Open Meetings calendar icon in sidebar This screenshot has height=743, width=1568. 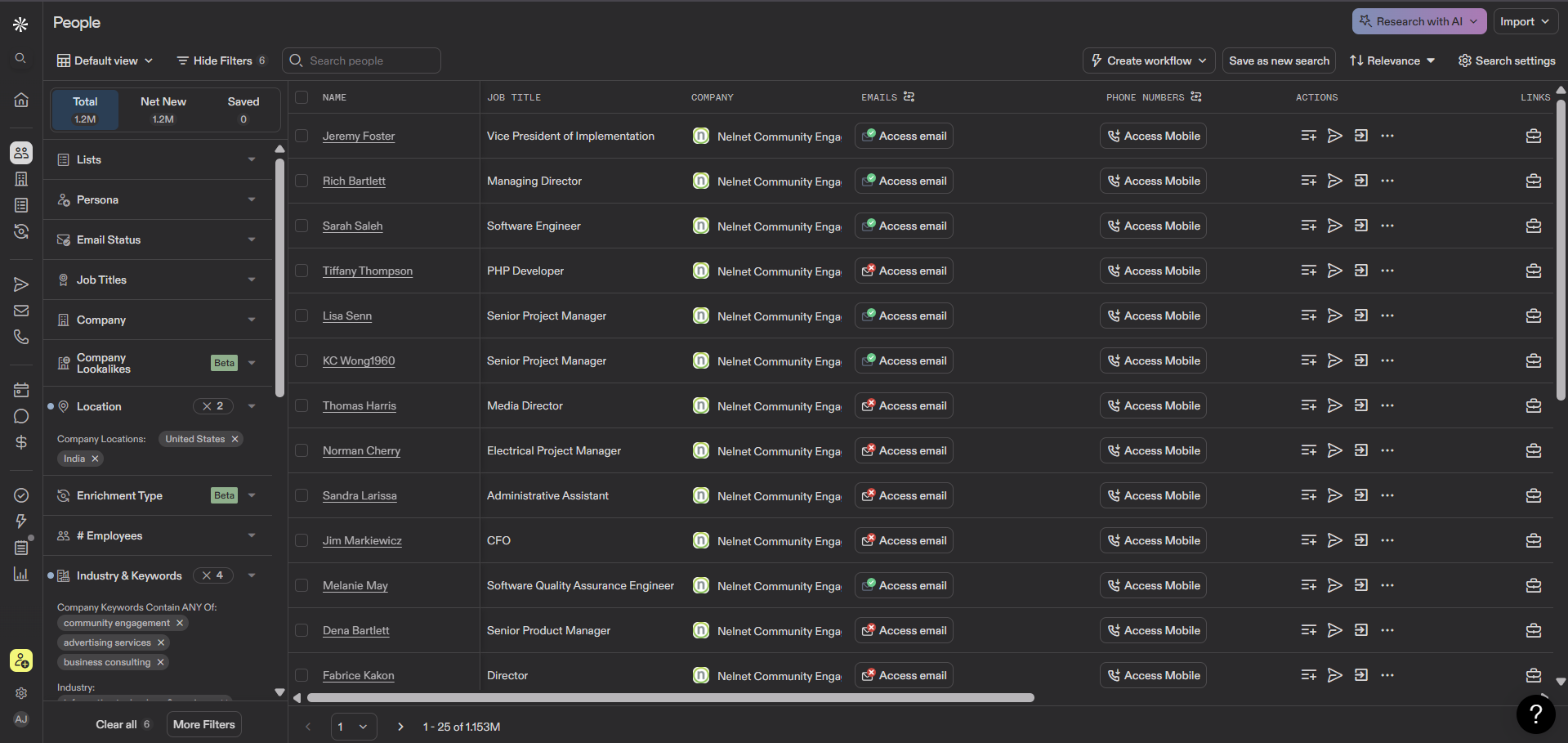coord(21,390)
